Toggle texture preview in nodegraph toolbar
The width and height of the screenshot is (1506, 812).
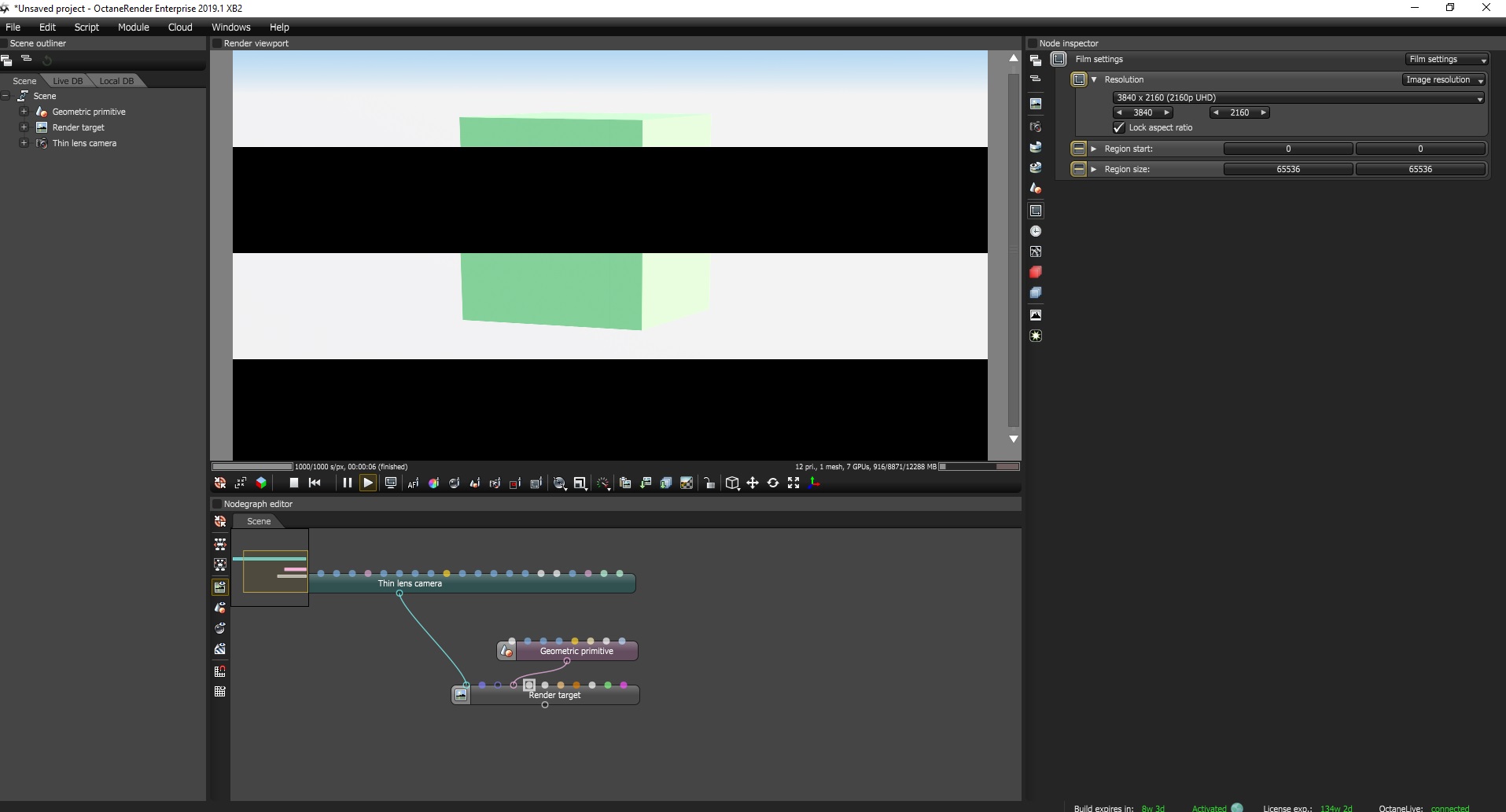[x=220, y=648]
